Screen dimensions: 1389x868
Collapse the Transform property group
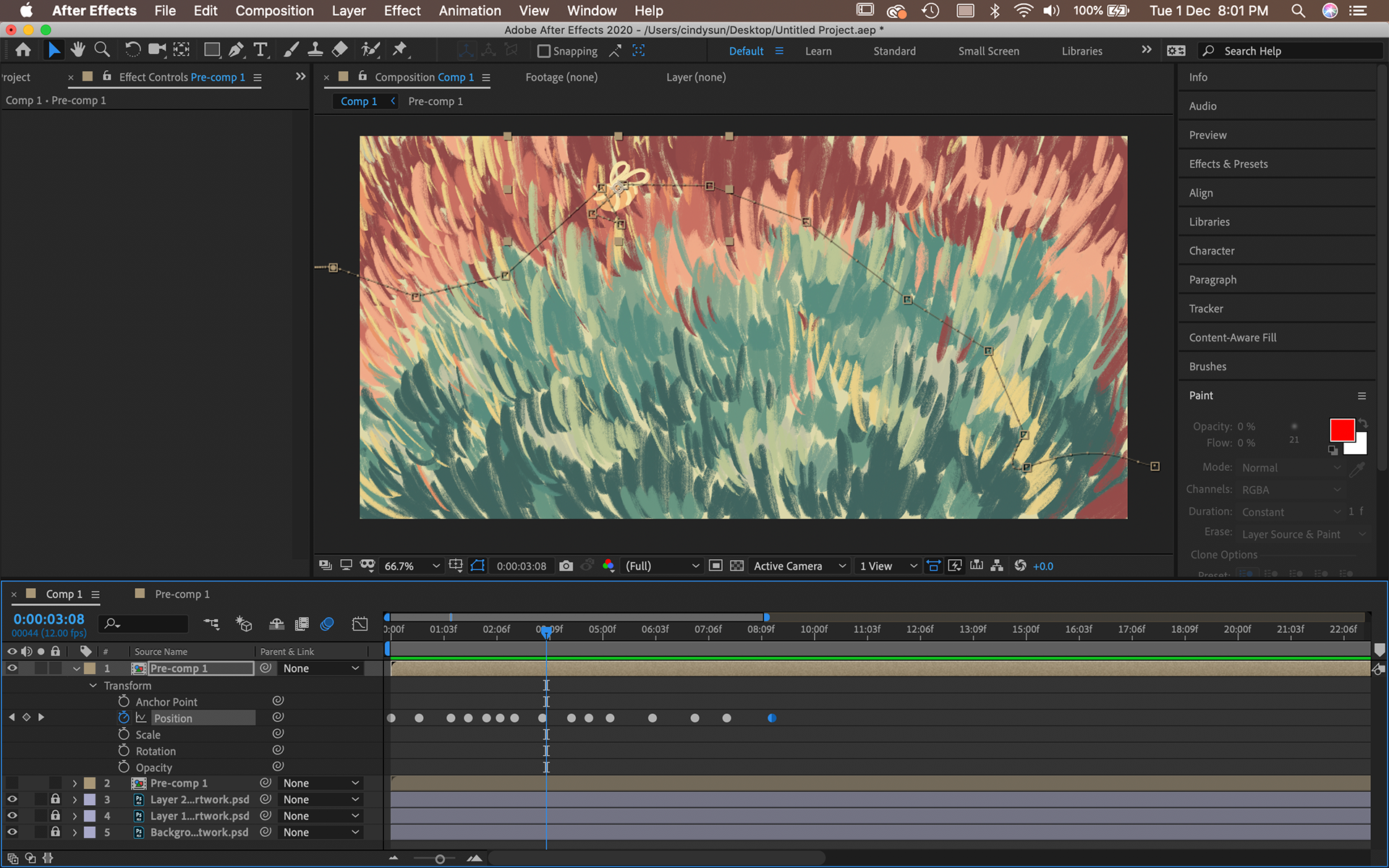[93, 686]
